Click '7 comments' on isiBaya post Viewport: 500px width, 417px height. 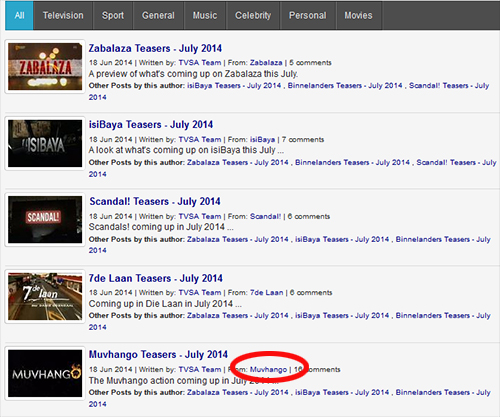click(x=303, y=139)
